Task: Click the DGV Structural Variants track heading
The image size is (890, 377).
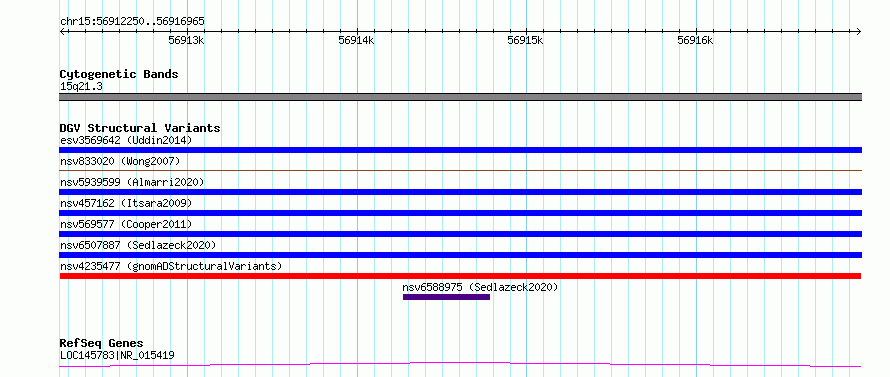Action: coord(140,128)
